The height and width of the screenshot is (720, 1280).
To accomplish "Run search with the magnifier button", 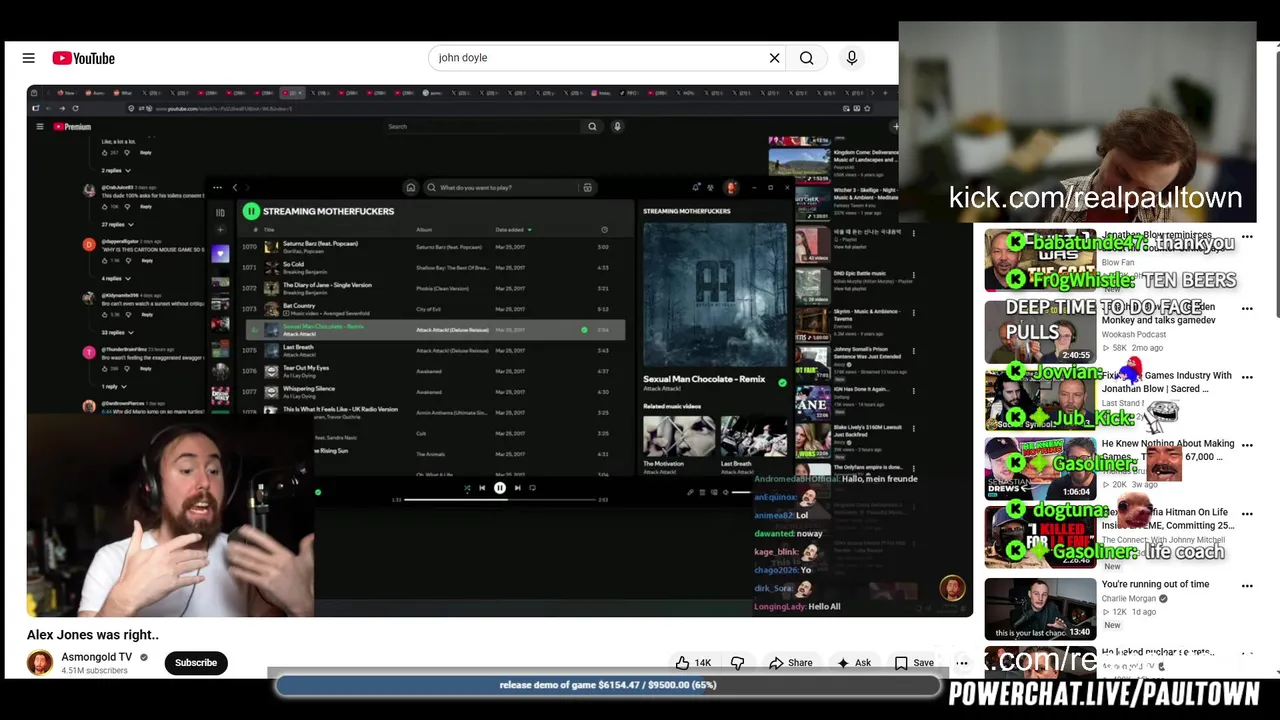I will point(806,58).
